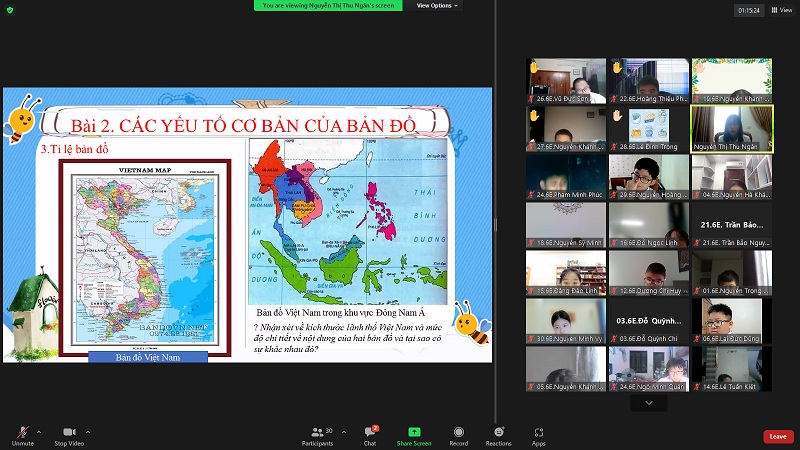The width and height of the screenshot is (800, 450).
Task: Click the encryption shield icon at top left
Action: 9,9
